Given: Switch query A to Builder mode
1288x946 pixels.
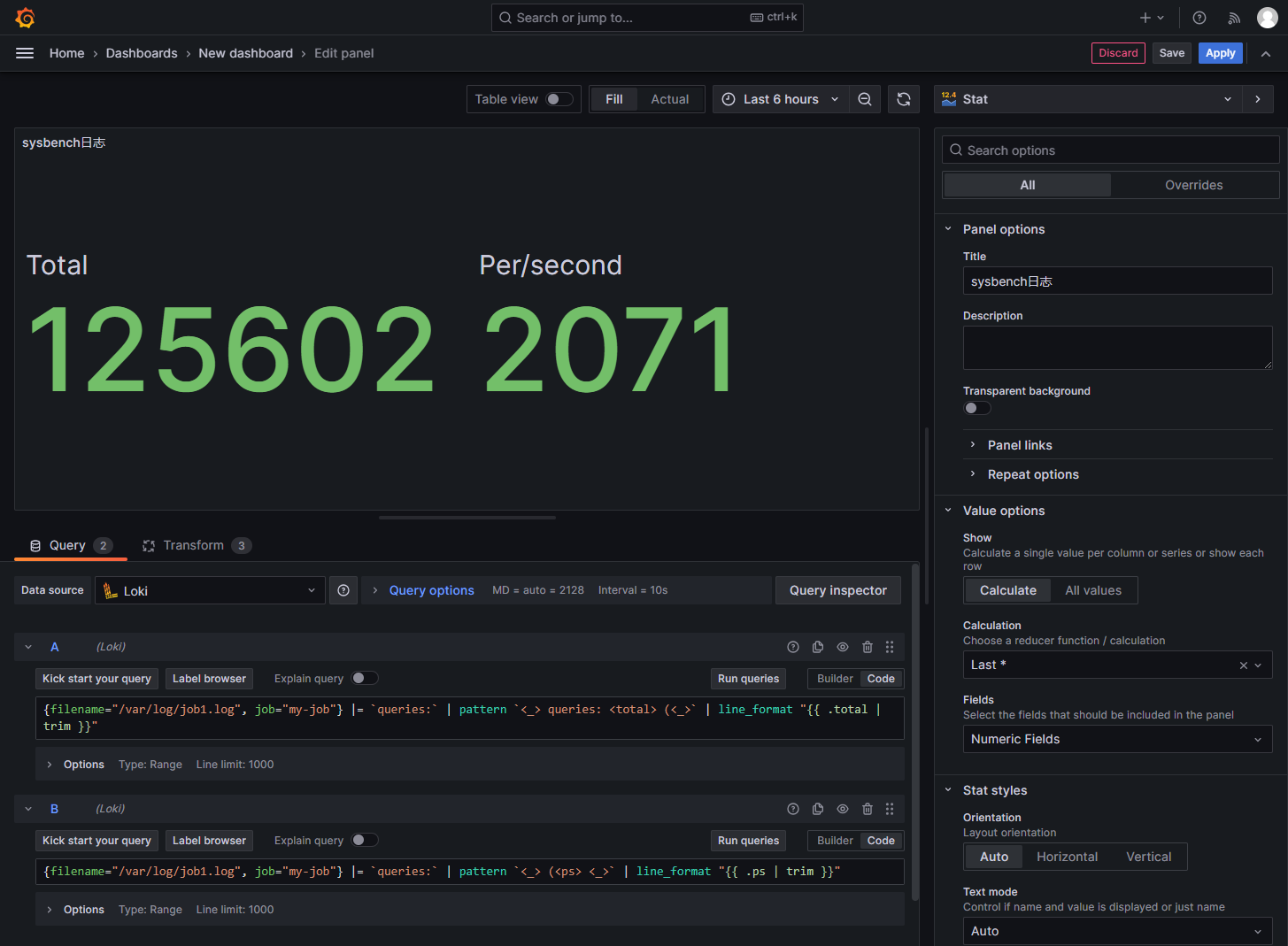Looking at the screenshot, I should (835, 679).
